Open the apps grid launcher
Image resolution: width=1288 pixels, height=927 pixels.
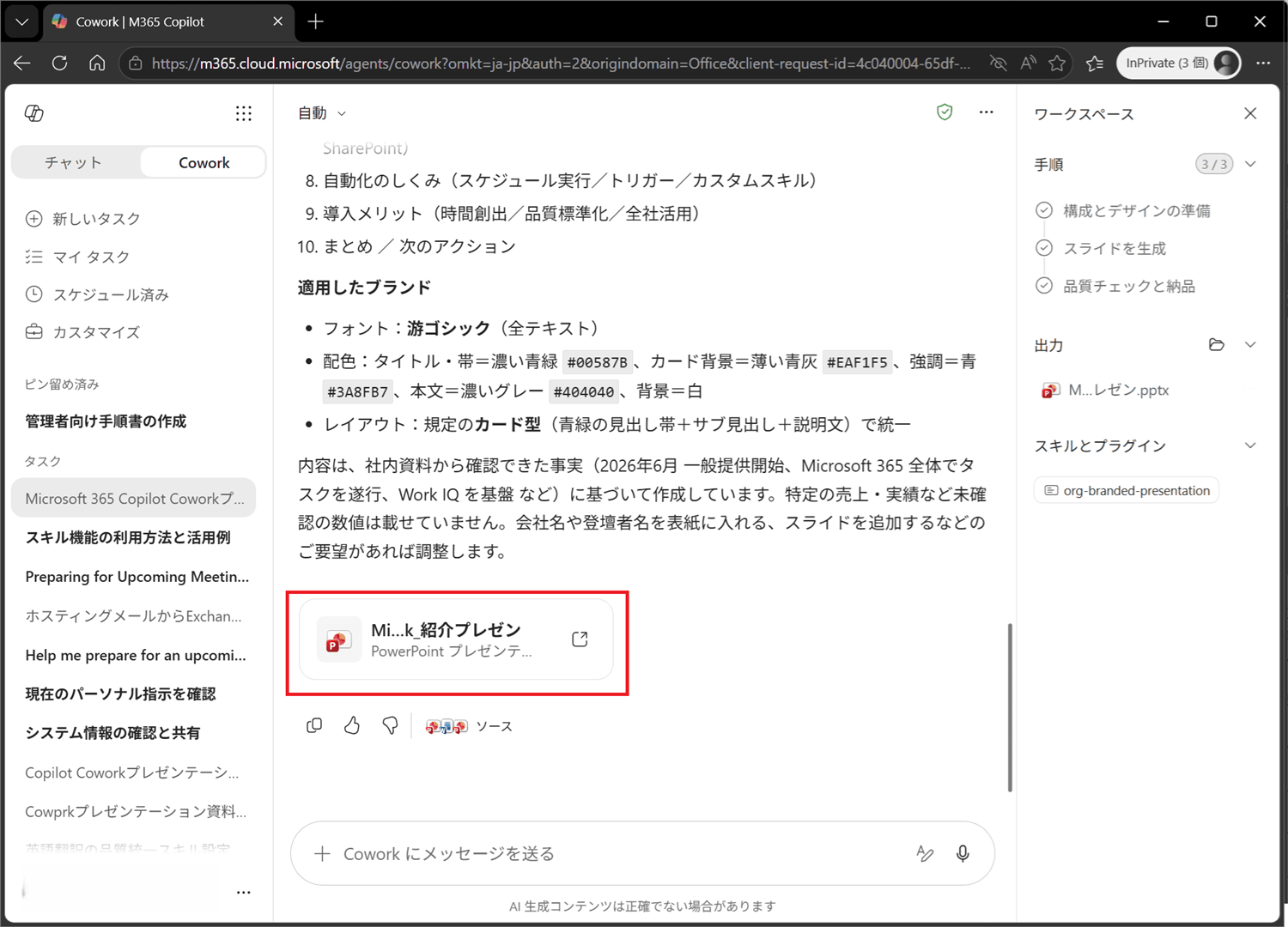(x=244, y=113)
